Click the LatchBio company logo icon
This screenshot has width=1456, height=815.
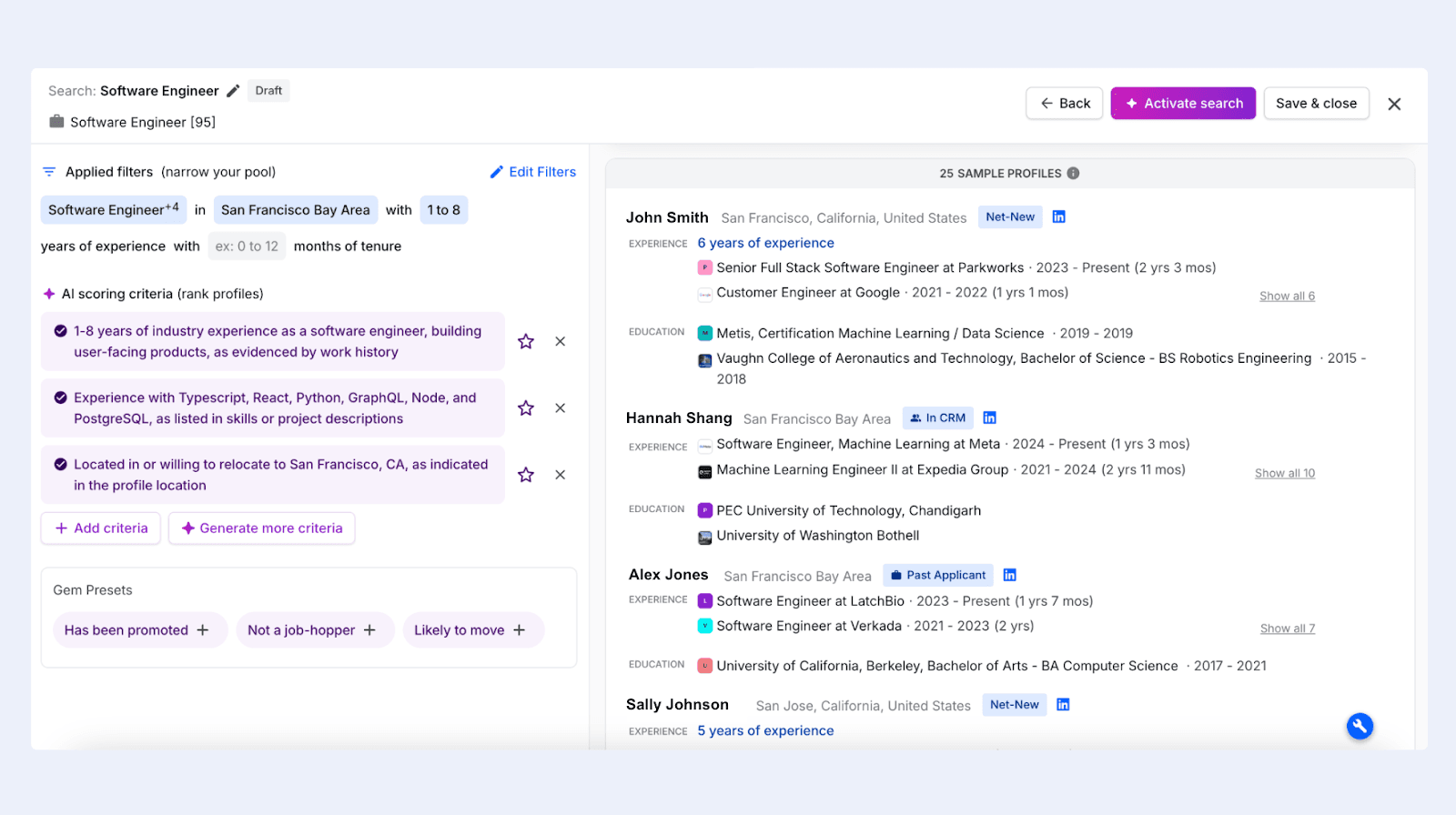[x=705, y=601]
